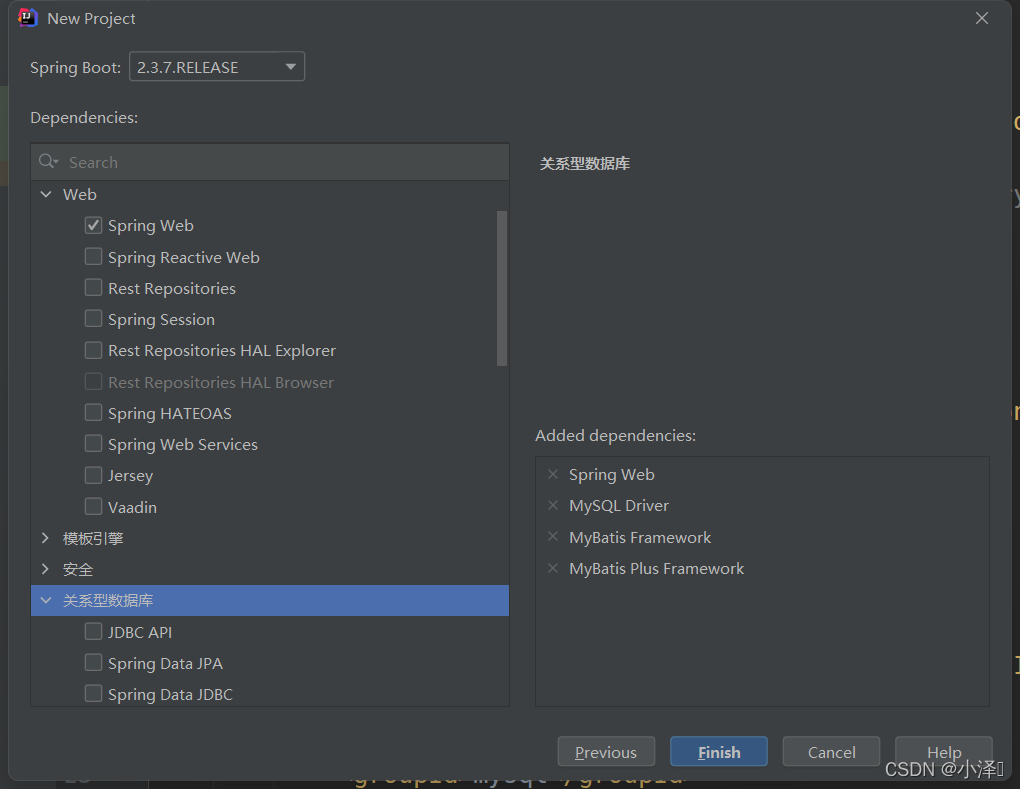Select the 安全 tree row label
This screenshot has width=1020, height=789.
[x=78, y=570]
